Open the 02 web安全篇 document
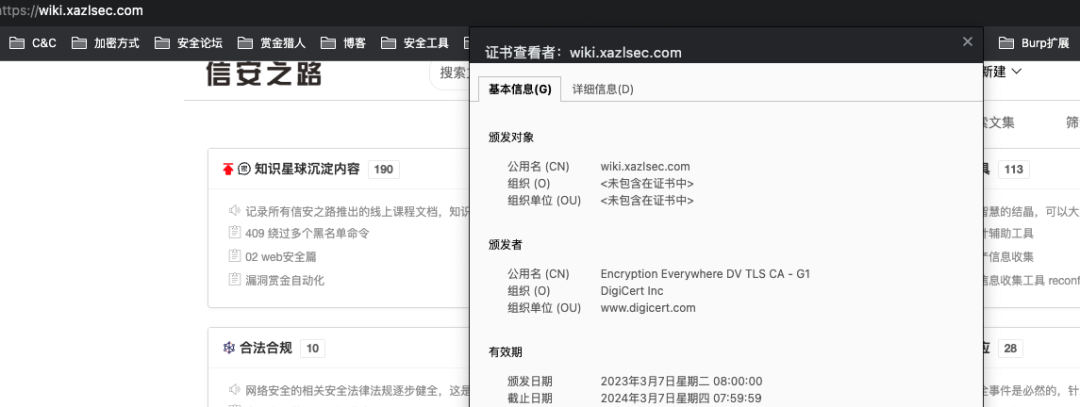 click(281, 257)
